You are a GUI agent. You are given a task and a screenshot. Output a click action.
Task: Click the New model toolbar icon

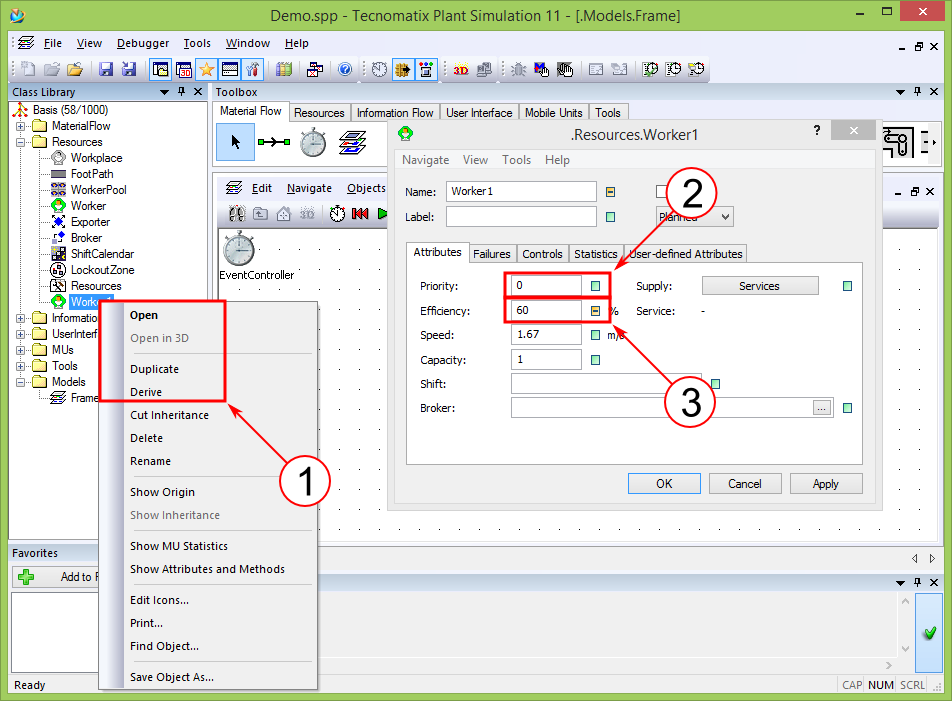(x=28, y=69)
